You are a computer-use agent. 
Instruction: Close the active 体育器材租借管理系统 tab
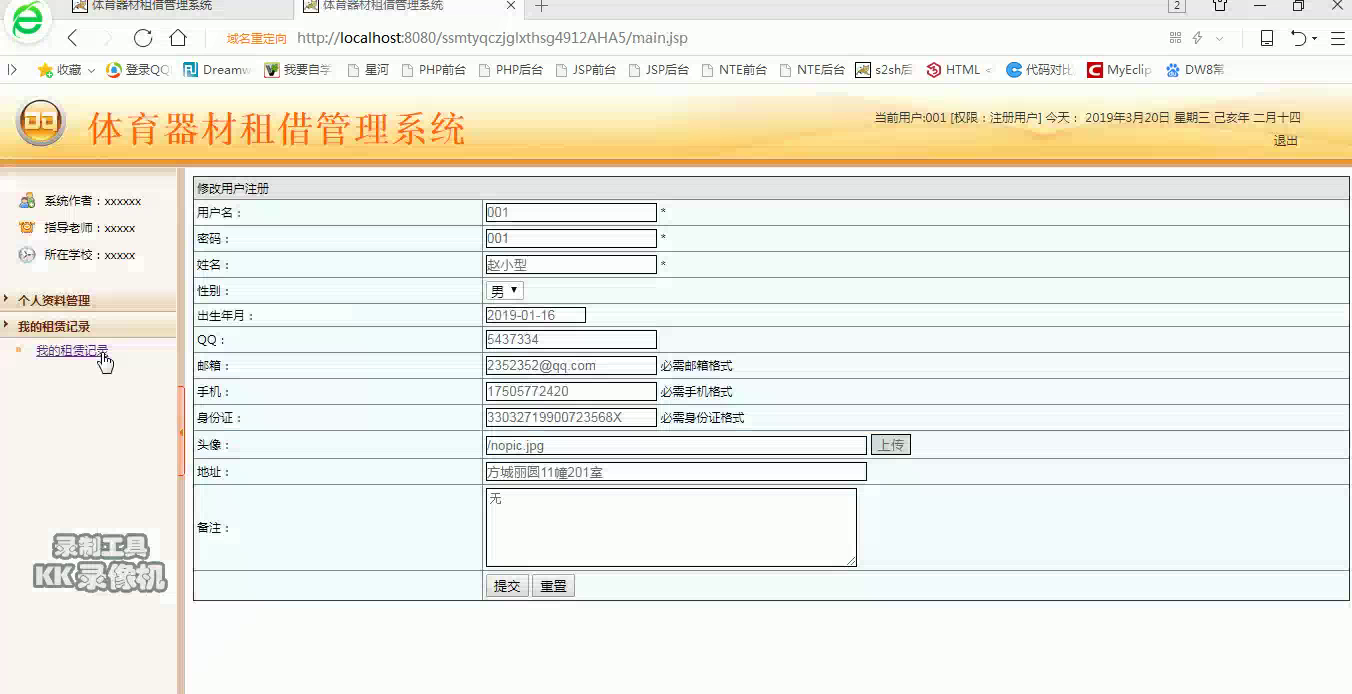click(511, 6)
